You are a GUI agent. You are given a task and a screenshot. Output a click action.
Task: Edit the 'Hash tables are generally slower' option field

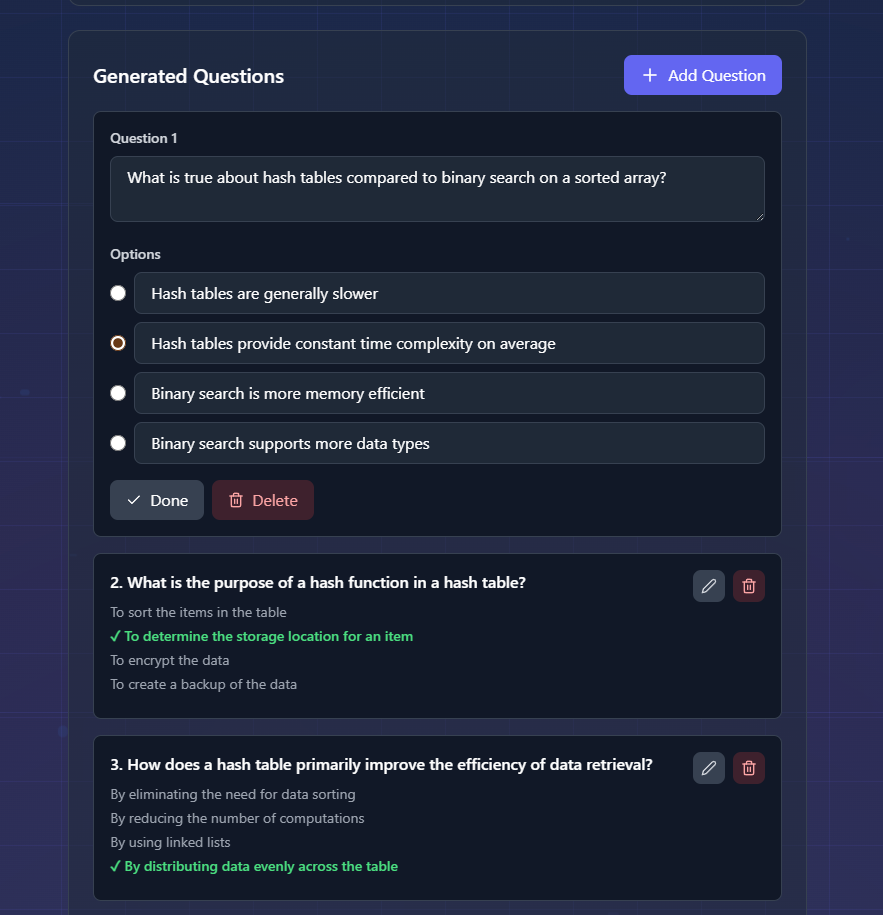tap(449, 293)
